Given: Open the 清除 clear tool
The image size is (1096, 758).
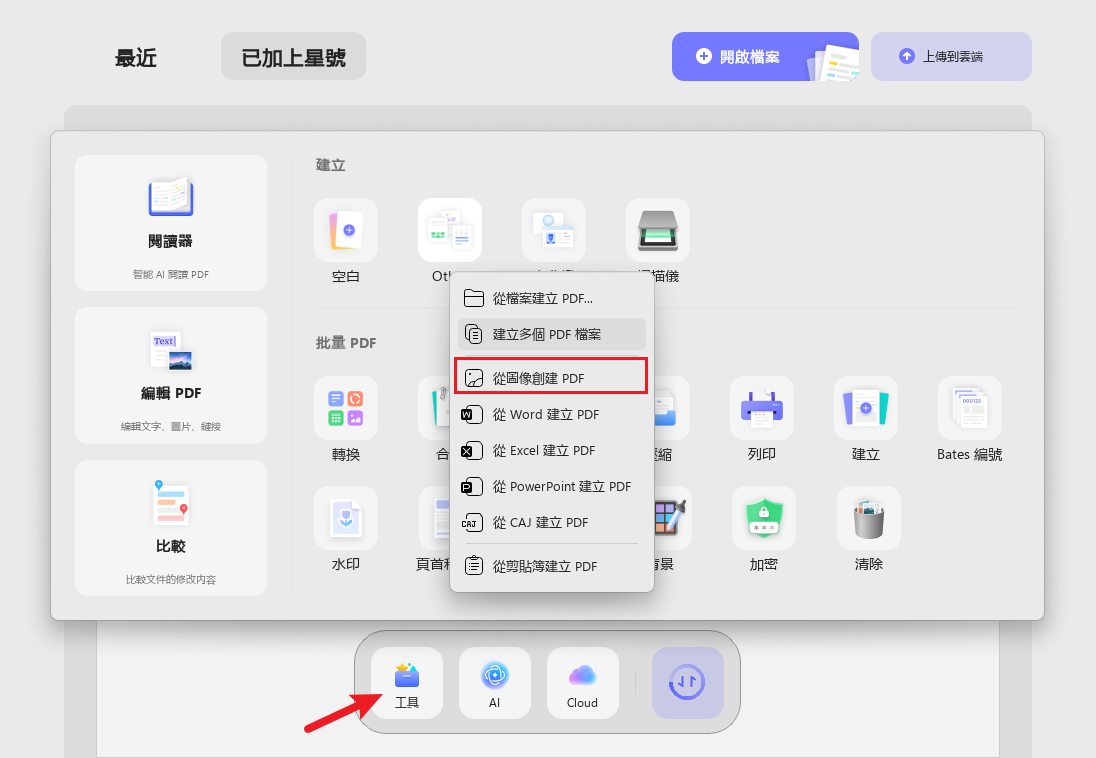Looking at the screenshot, I should [869, 518].
